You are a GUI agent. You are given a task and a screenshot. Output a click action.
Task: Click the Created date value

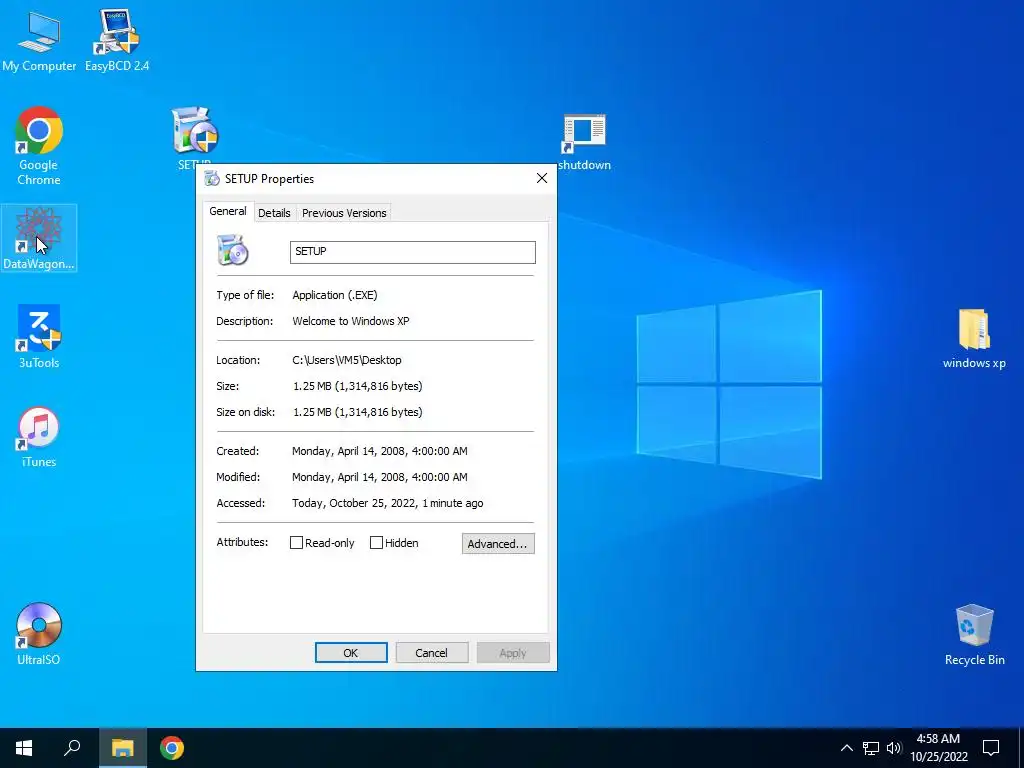(x=379, y=451)
